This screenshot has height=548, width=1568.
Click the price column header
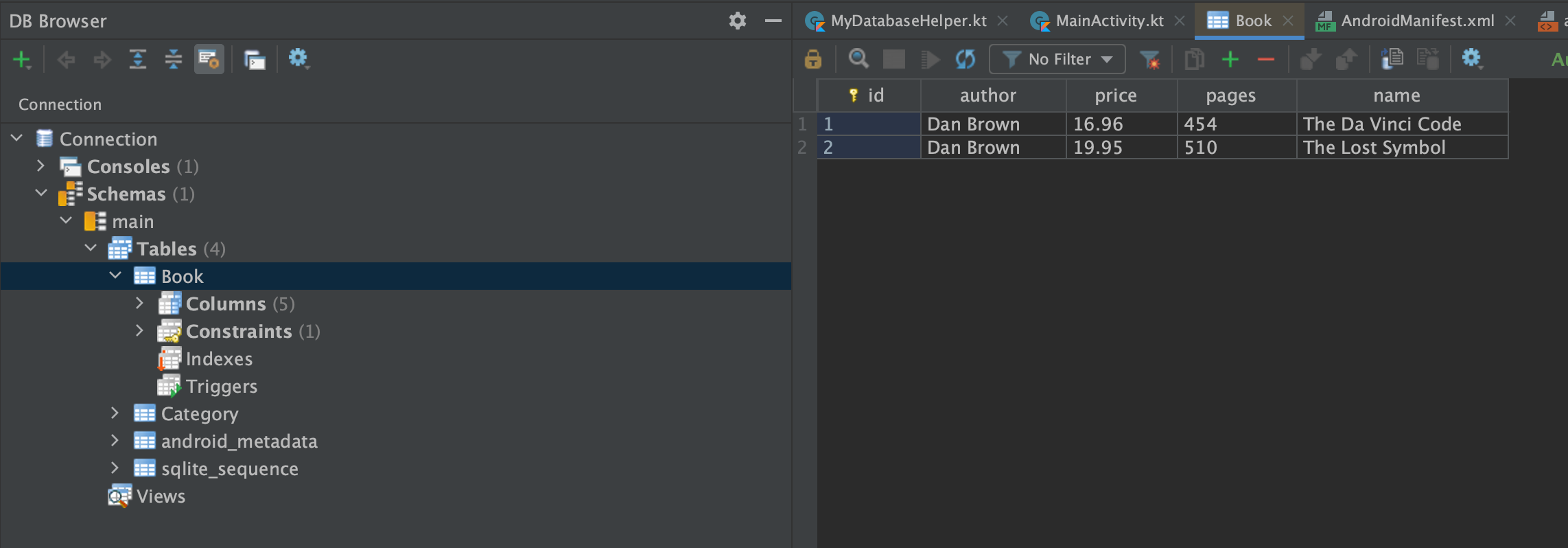pos(1122,95)
